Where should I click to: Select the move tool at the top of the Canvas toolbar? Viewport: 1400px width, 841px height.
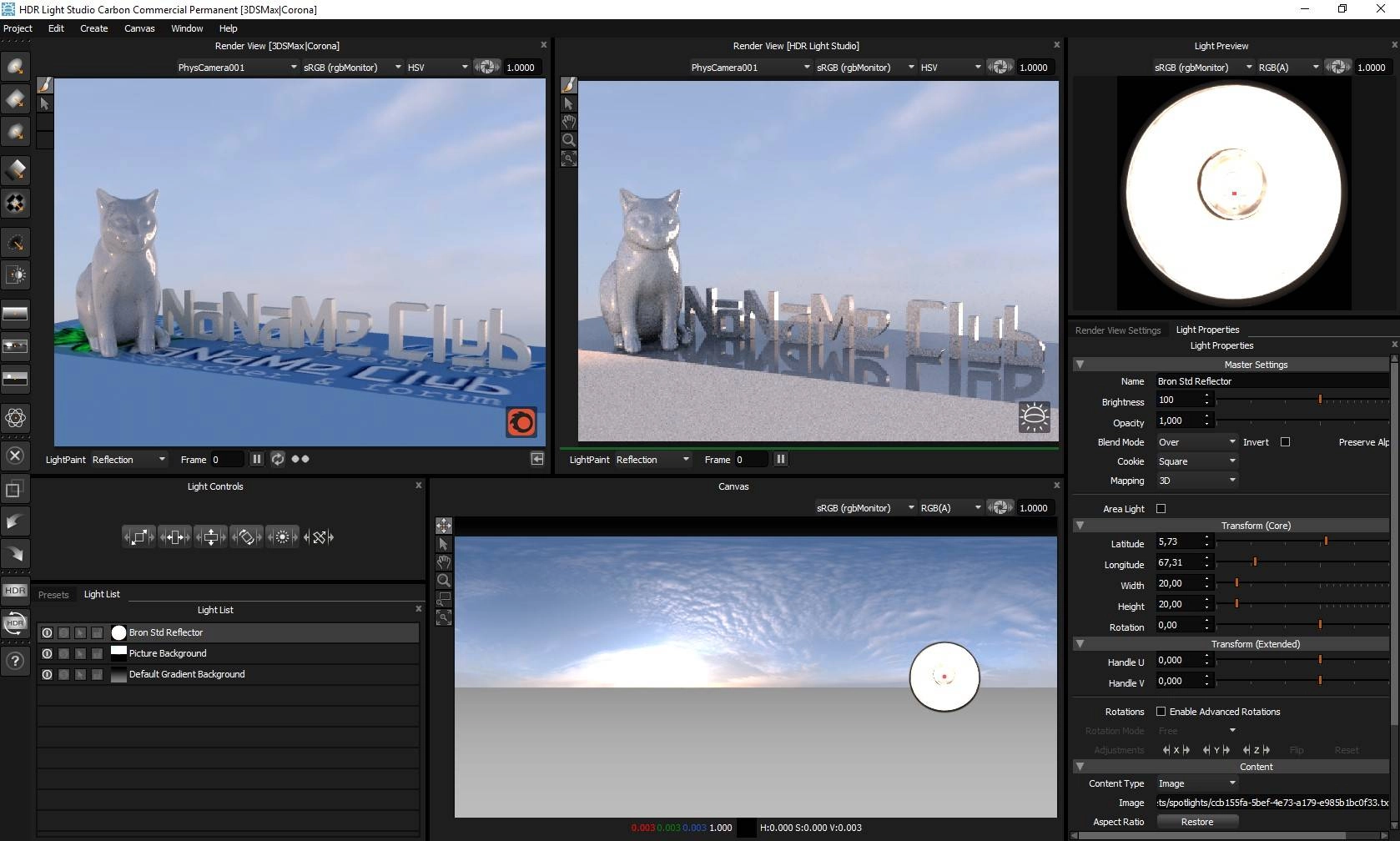click(x=444, y=526)
